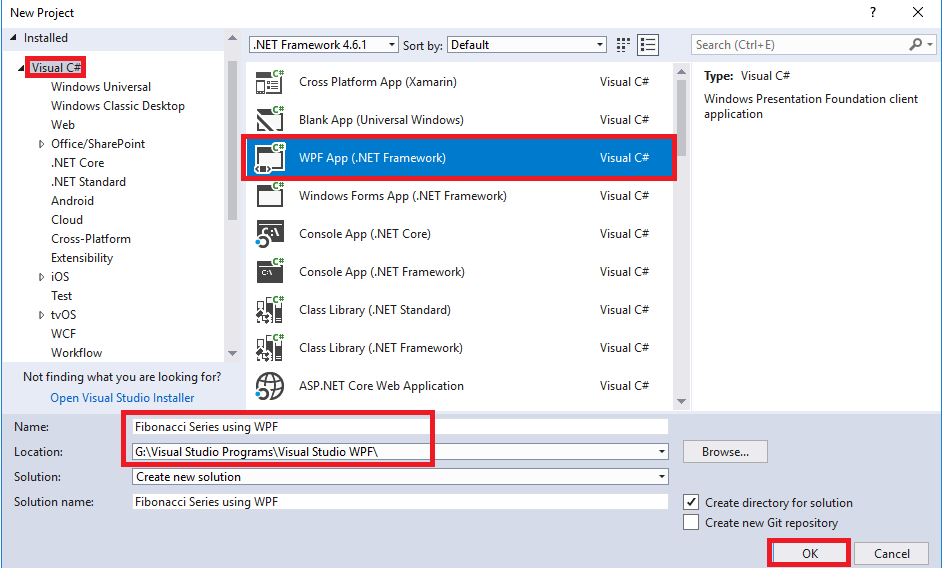Click the project Name text field
This screenshot has height=568, width=942.
tap(400, 427)
